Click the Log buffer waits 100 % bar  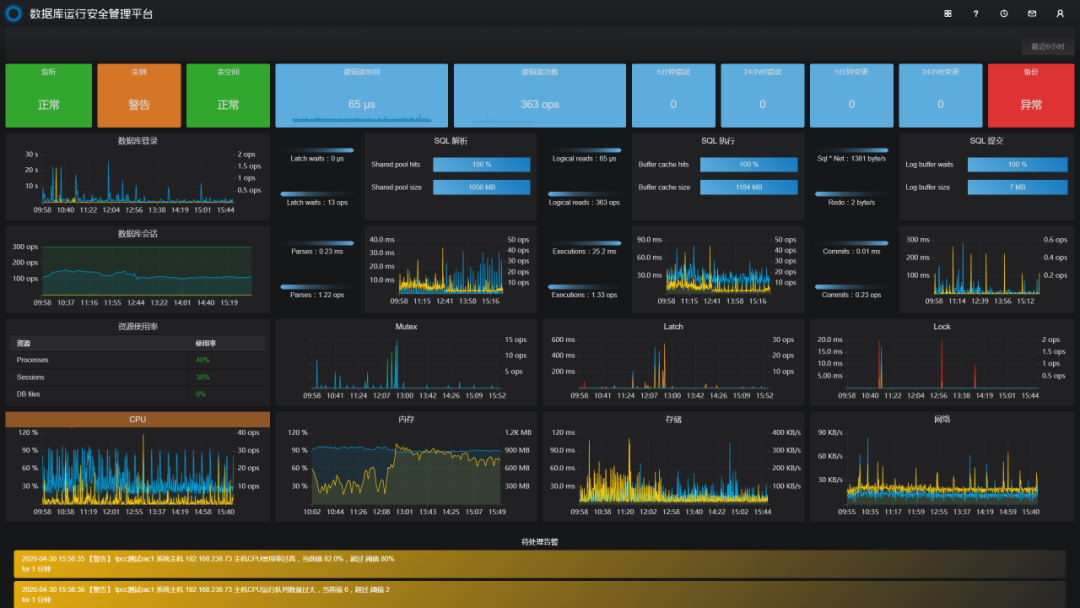[x=1017, y=165]
